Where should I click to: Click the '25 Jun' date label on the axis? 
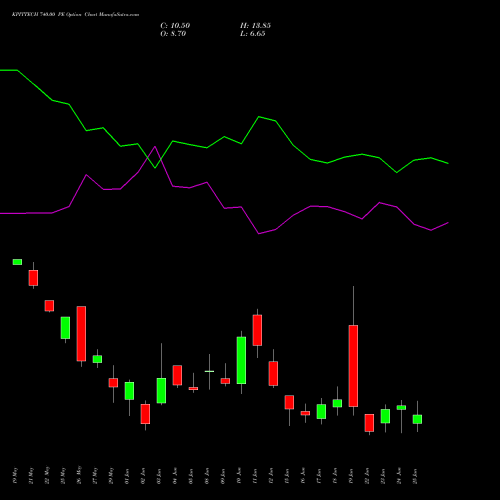click(415, 476)
